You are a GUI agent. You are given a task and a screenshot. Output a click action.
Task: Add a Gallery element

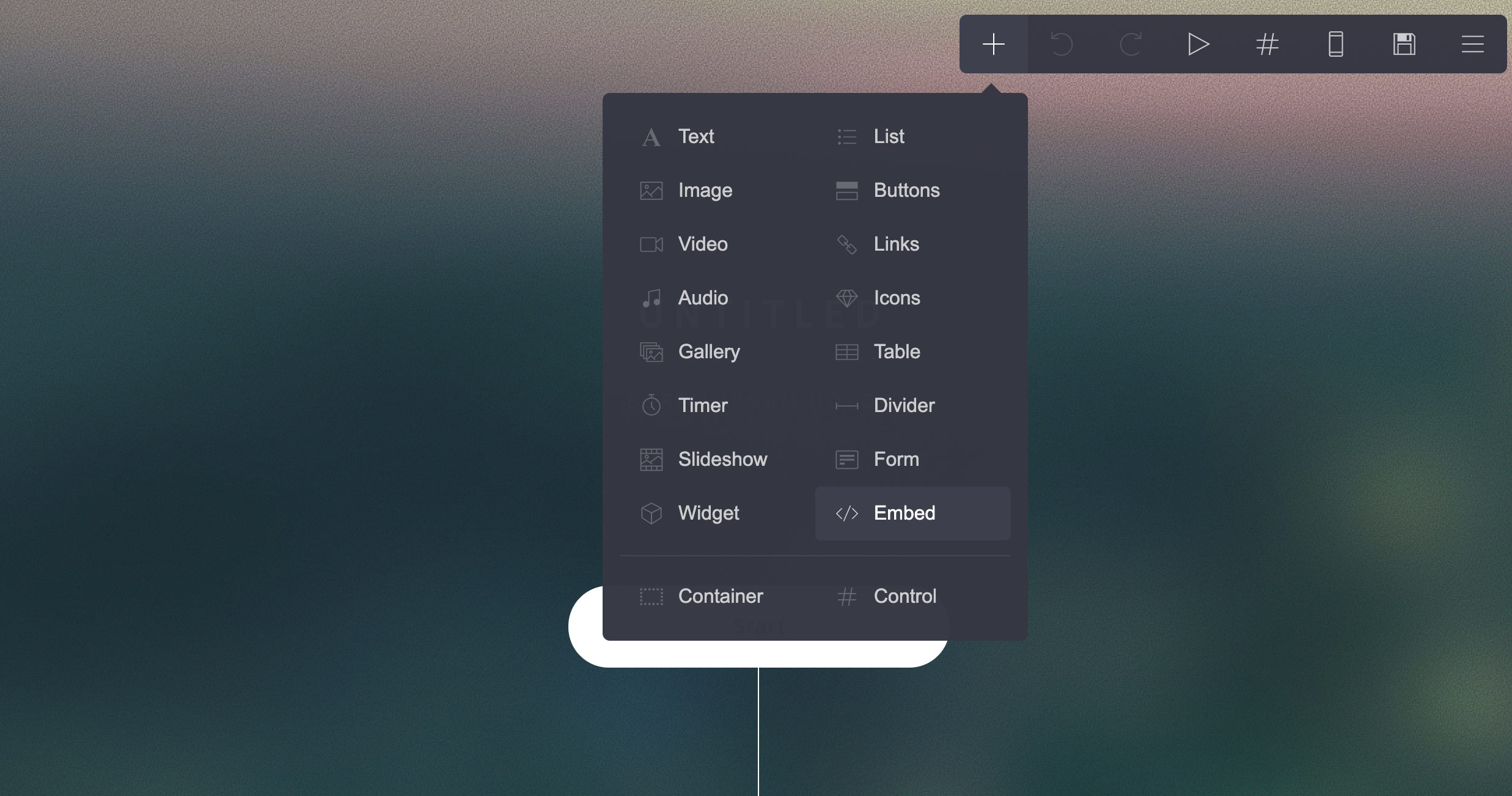coord(717,352)
